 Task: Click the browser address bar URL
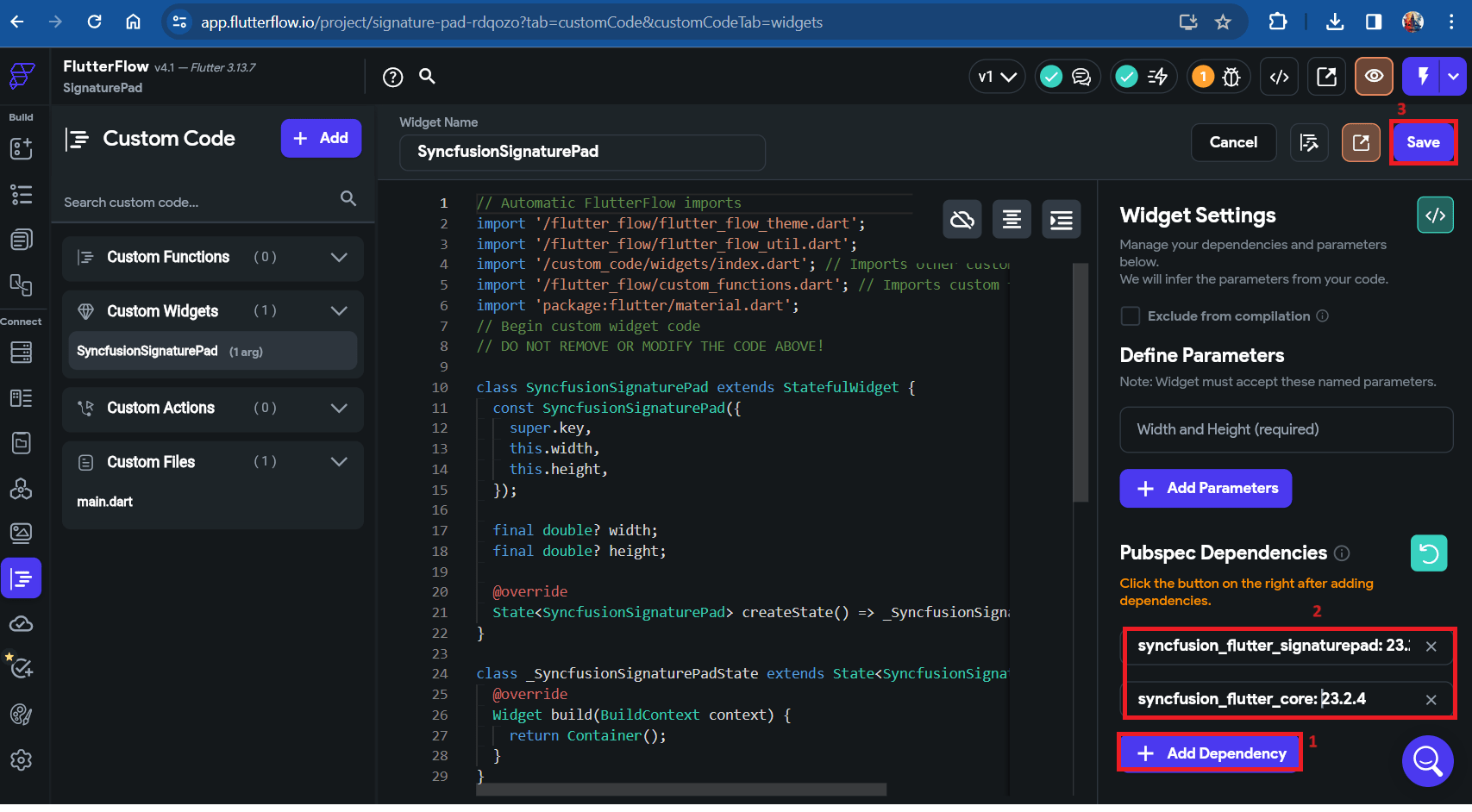click(x=511, y=22)
